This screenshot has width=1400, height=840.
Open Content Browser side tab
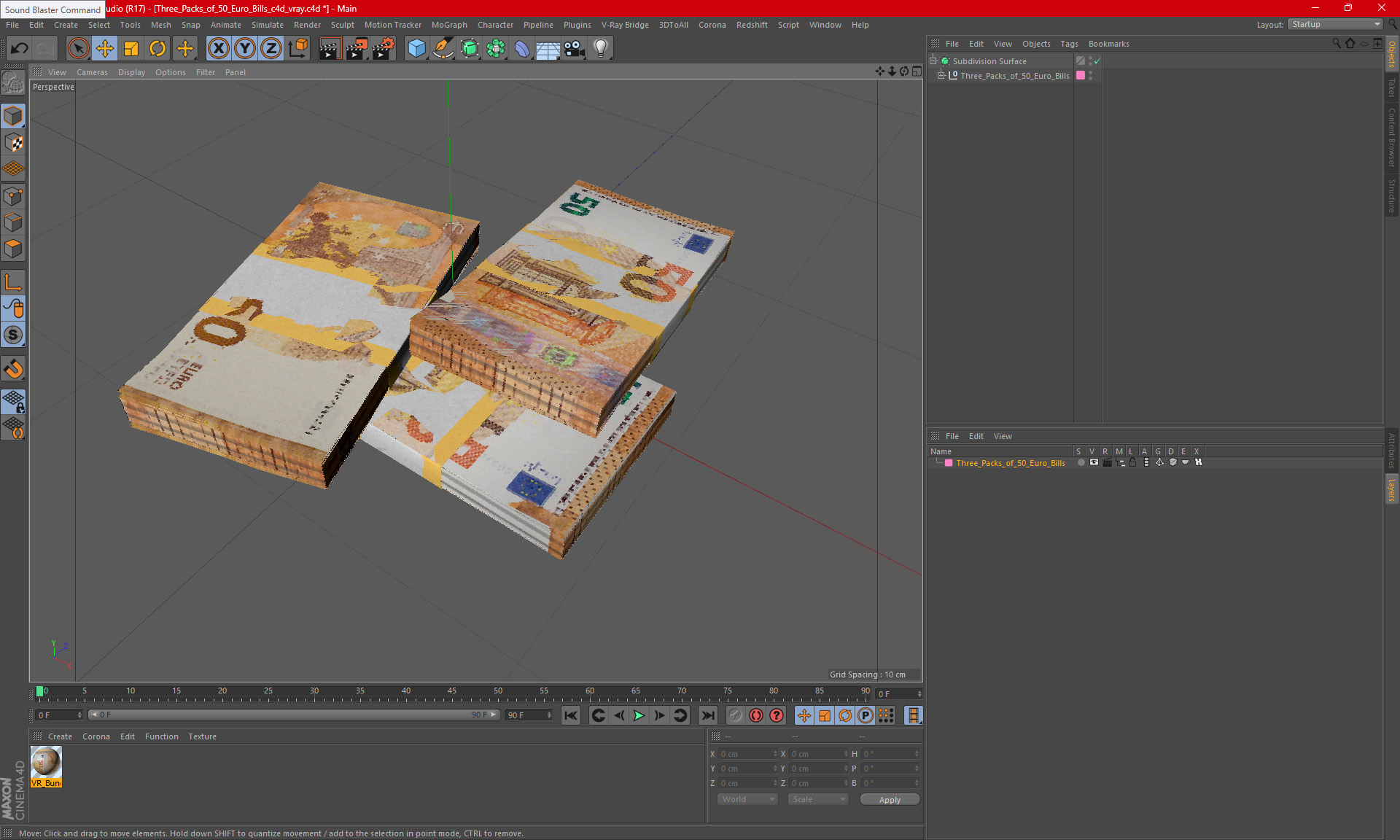pyautogui.click(x=1391, y=137)
